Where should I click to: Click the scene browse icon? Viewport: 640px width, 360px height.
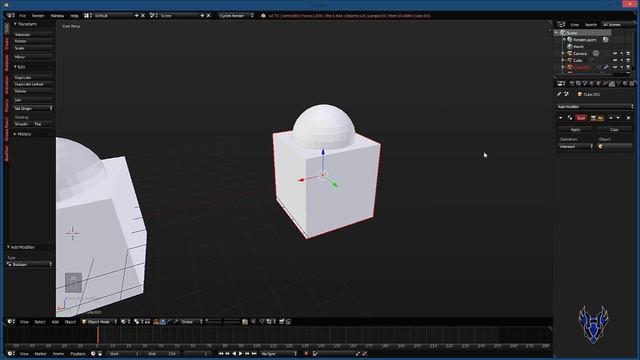click(153, 16)
